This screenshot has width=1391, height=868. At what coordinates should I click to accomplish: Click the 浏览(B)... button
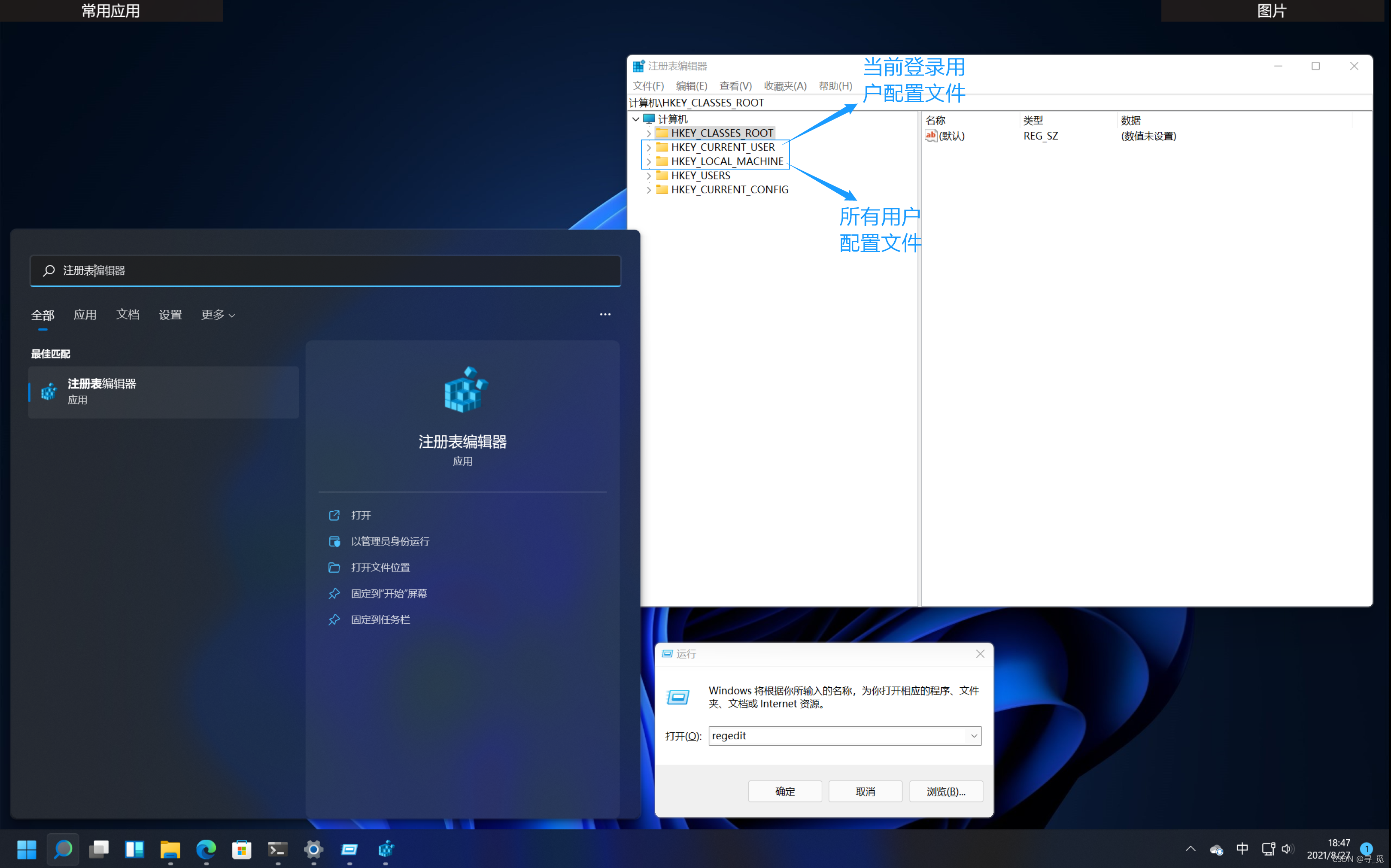point(945,792)
